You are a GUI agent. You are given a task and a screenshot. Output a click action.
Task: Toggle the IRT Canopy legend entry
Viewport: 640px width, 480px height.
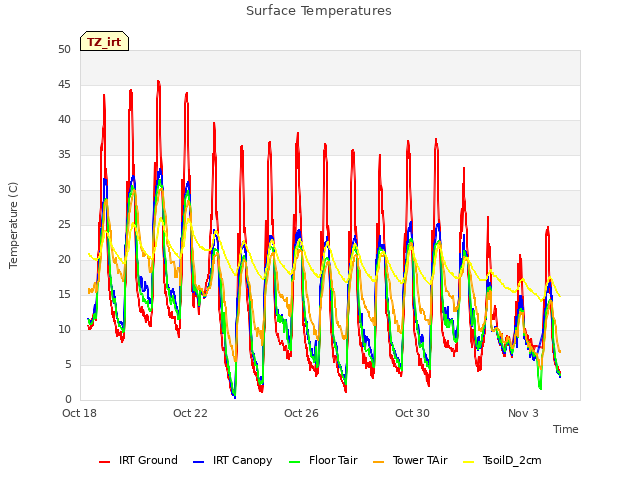233,460
